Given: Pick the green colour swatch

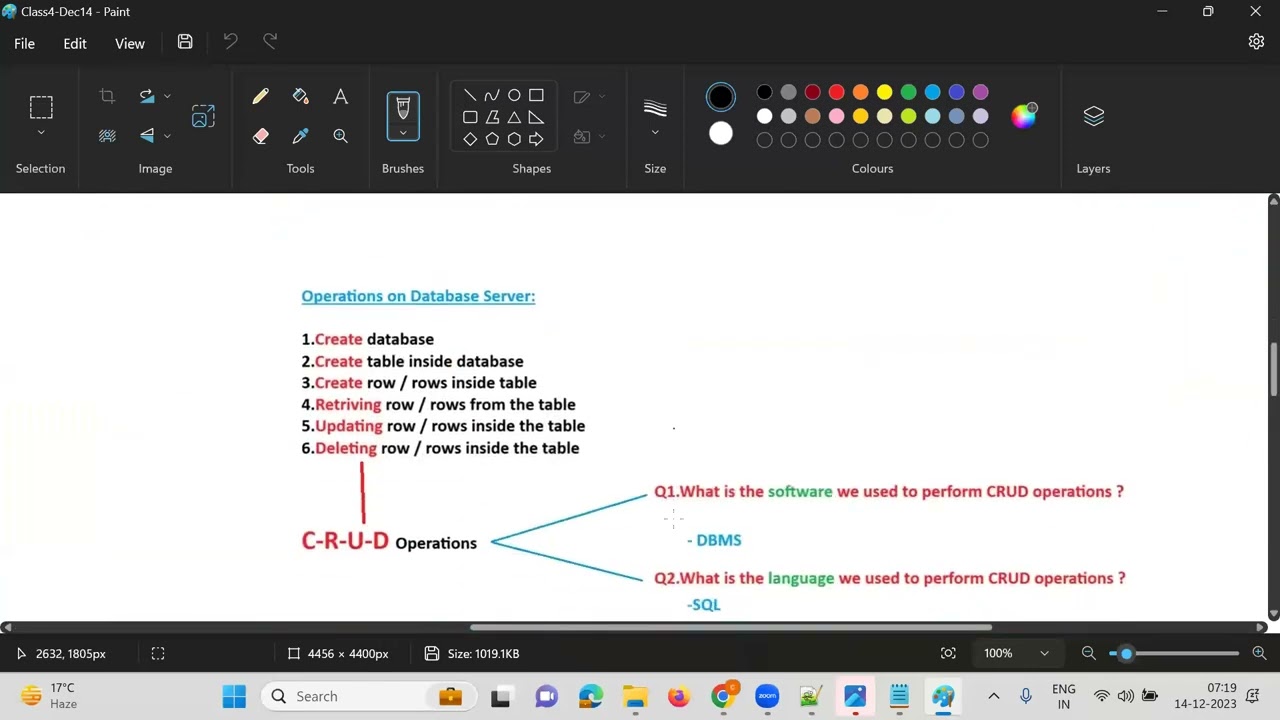Looking at the screenshot, I should (x=908, y=92).
